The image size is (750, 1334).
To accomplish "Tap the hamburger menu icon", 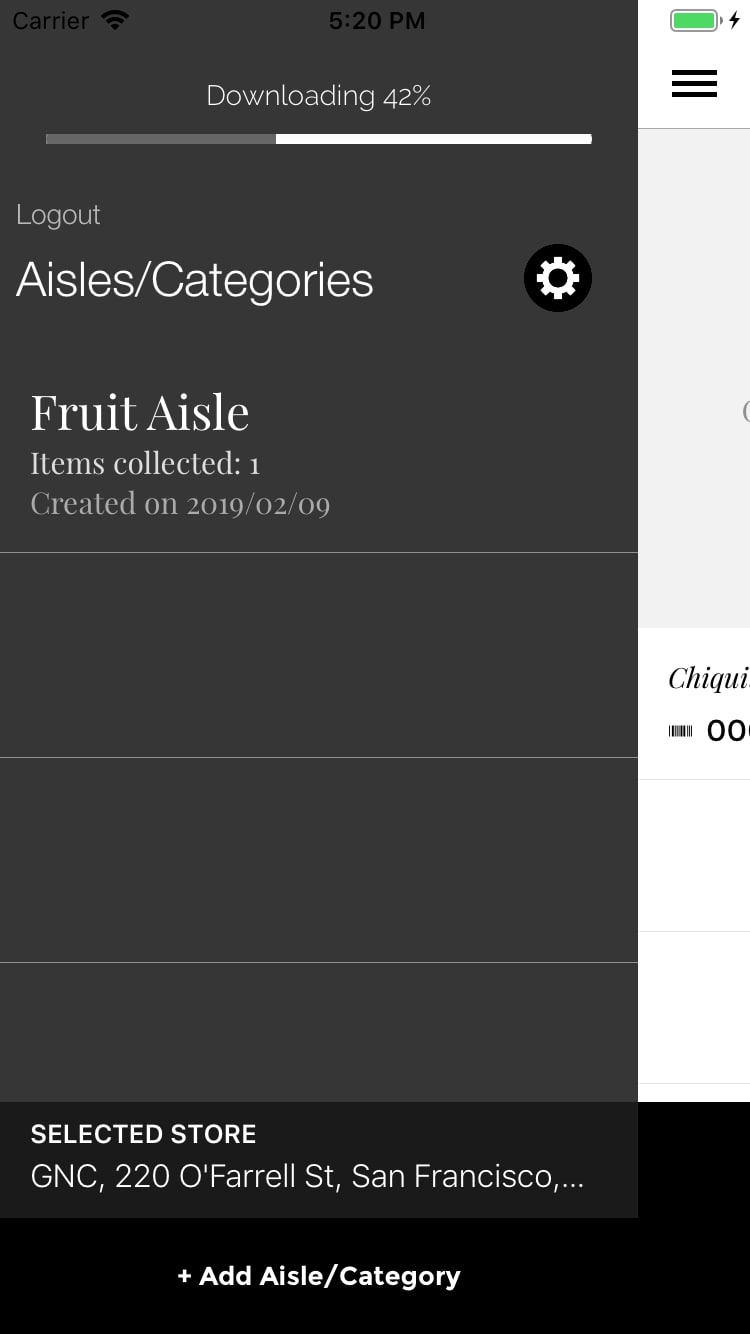I will coord(694,84).
